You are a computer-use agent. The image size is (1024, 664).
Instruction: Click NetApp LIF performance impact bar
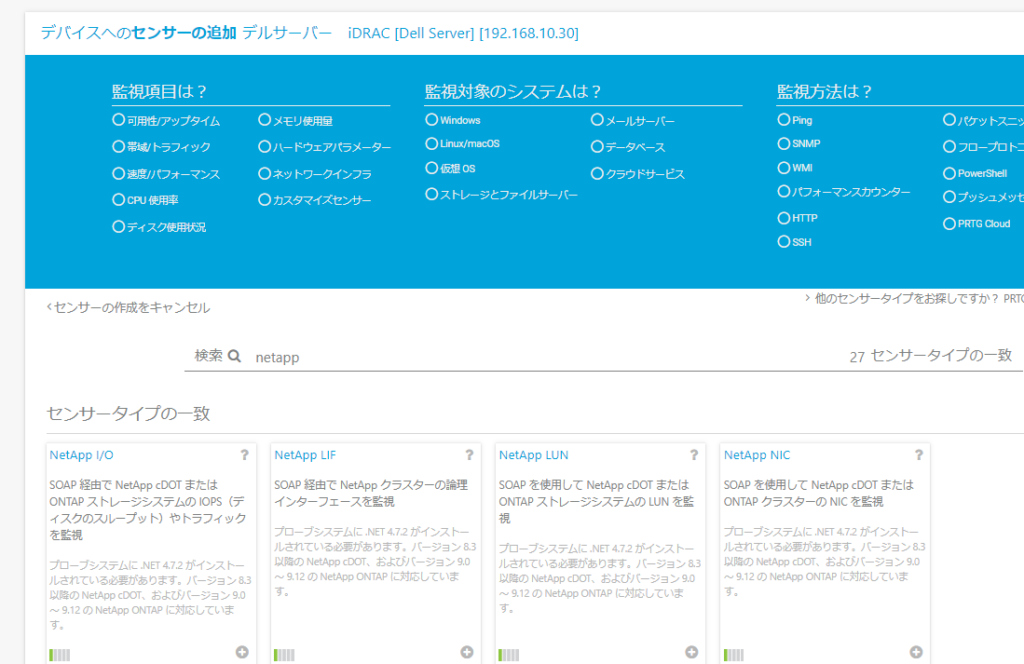pos(284,655)
